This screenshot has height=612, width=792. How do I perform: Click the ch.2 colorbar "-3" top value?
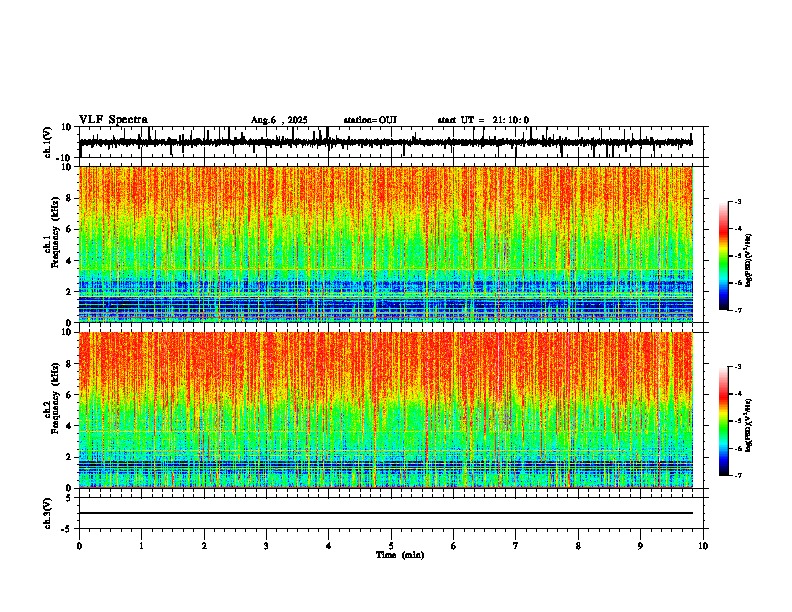pos(738,367)
